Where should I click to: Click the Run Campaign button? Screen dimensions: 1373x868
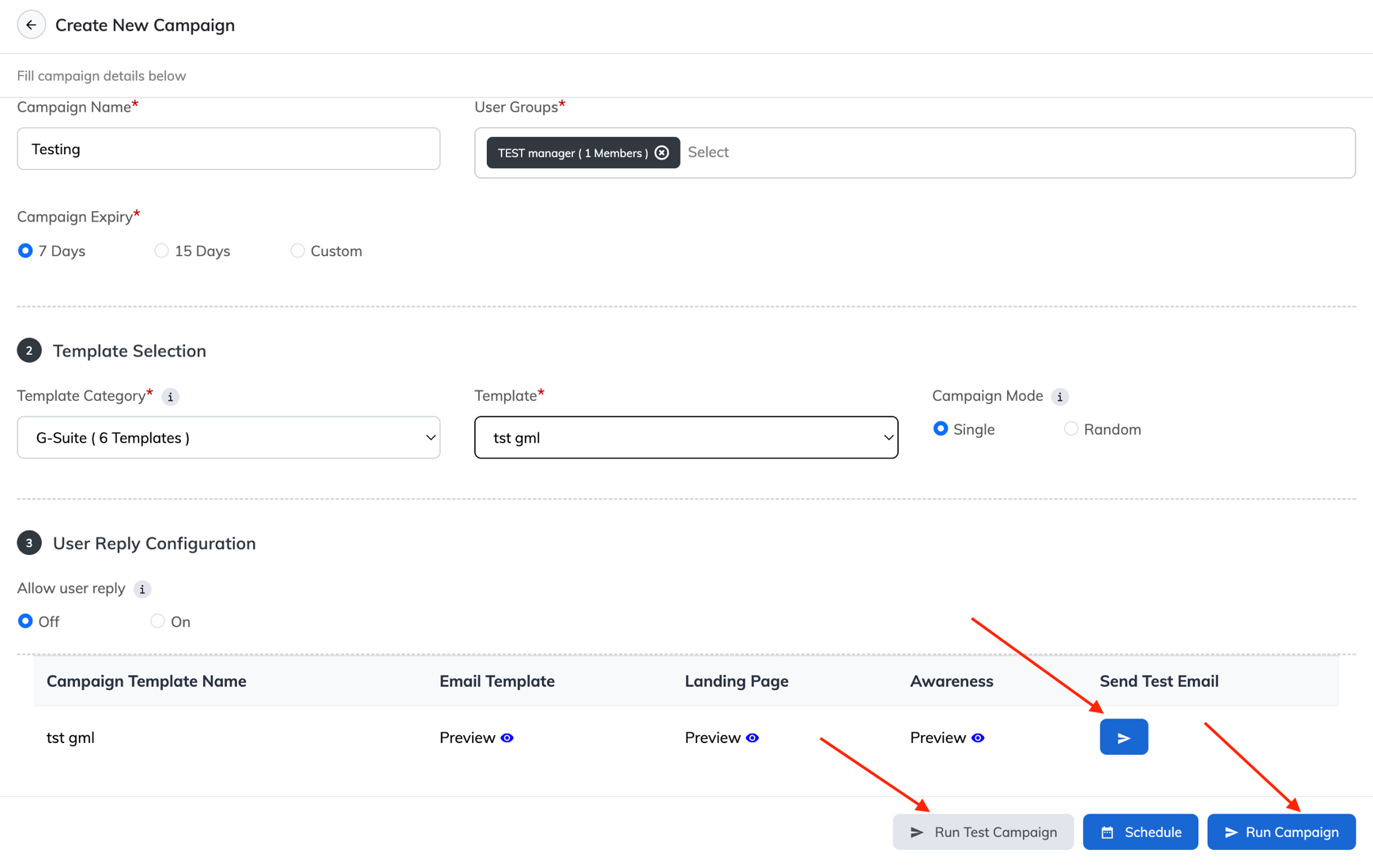pos(1281,832)
